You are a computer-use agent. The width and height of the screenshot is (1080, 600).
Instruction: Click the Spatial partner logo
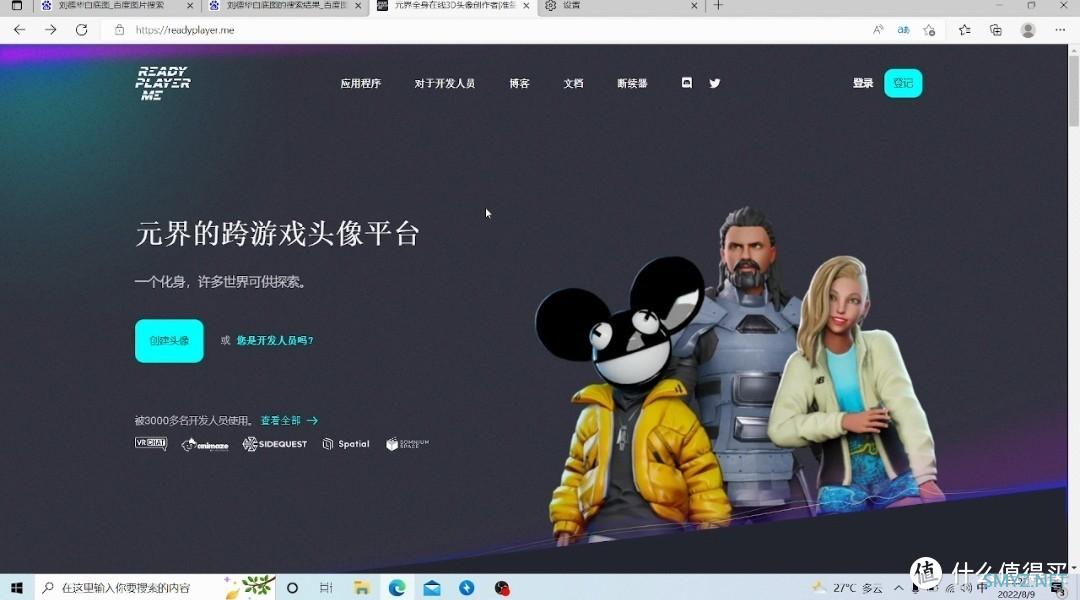(x=346, y=444)
